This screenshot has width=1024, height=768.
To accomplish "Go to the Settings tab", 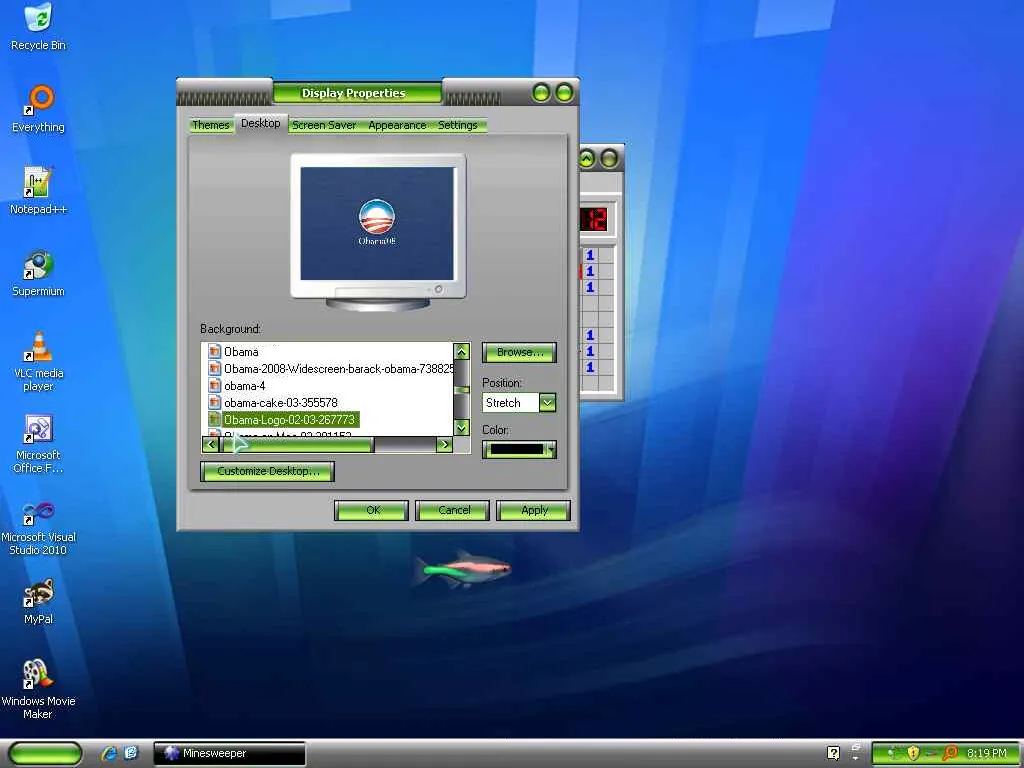I will pyautogui.click(x=458, y=125).
